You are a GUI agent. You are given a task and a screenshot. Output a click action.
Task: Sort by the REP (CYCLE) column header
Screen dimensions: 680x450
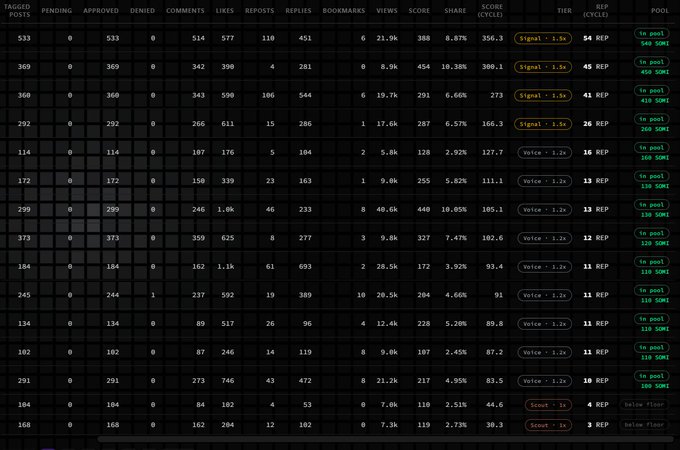(596, 10)
